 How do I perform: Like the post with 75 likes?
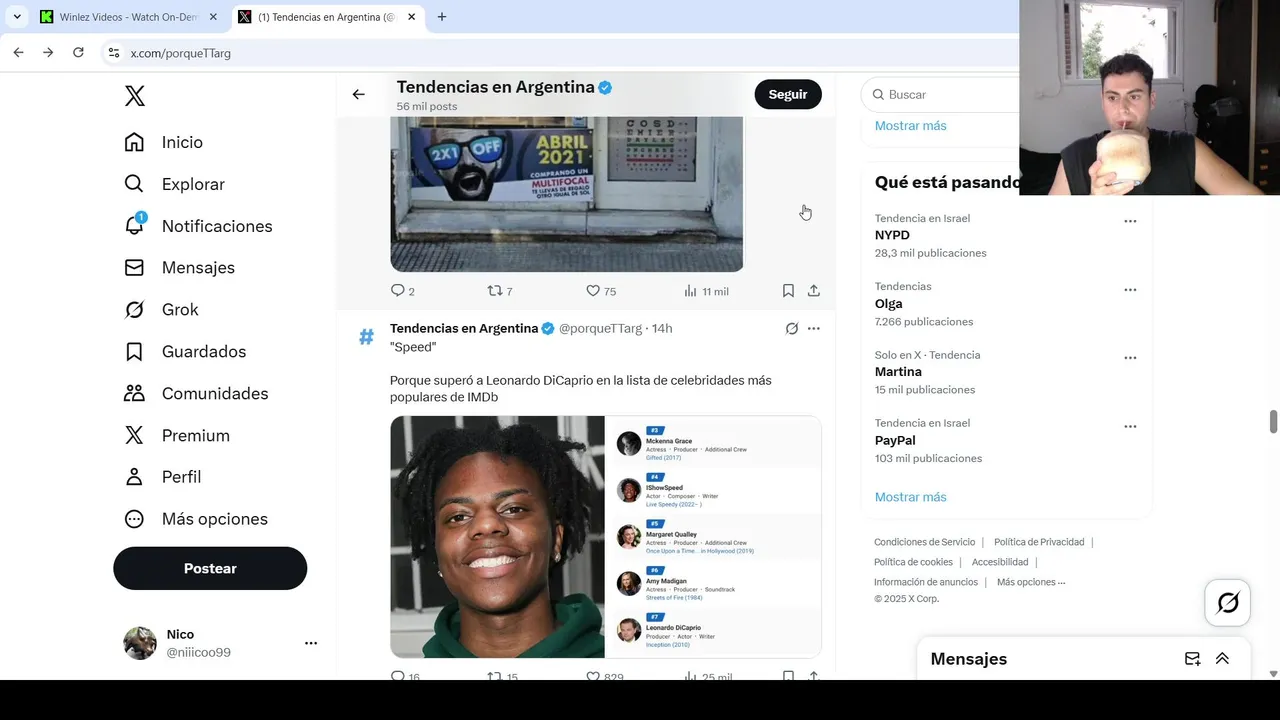point(600,291)
